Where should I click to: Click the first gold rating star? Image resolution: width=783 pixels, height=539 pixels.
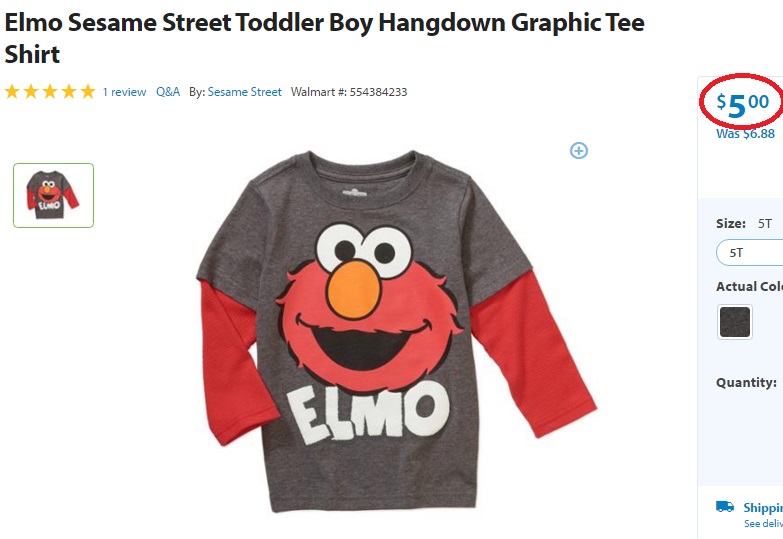tap(12, 91)
